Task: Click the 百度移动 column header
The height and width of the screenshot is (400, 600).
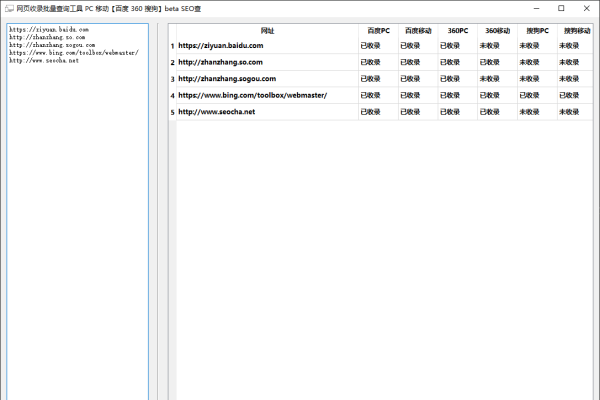Action: 418,32
